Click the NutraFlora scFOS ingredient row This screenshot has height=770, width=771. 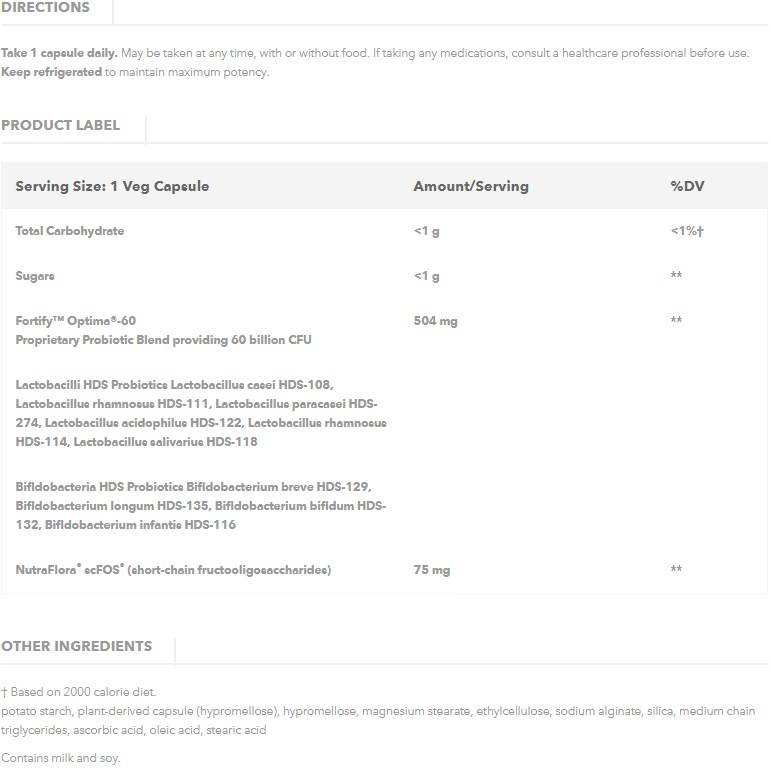(173, 570)
